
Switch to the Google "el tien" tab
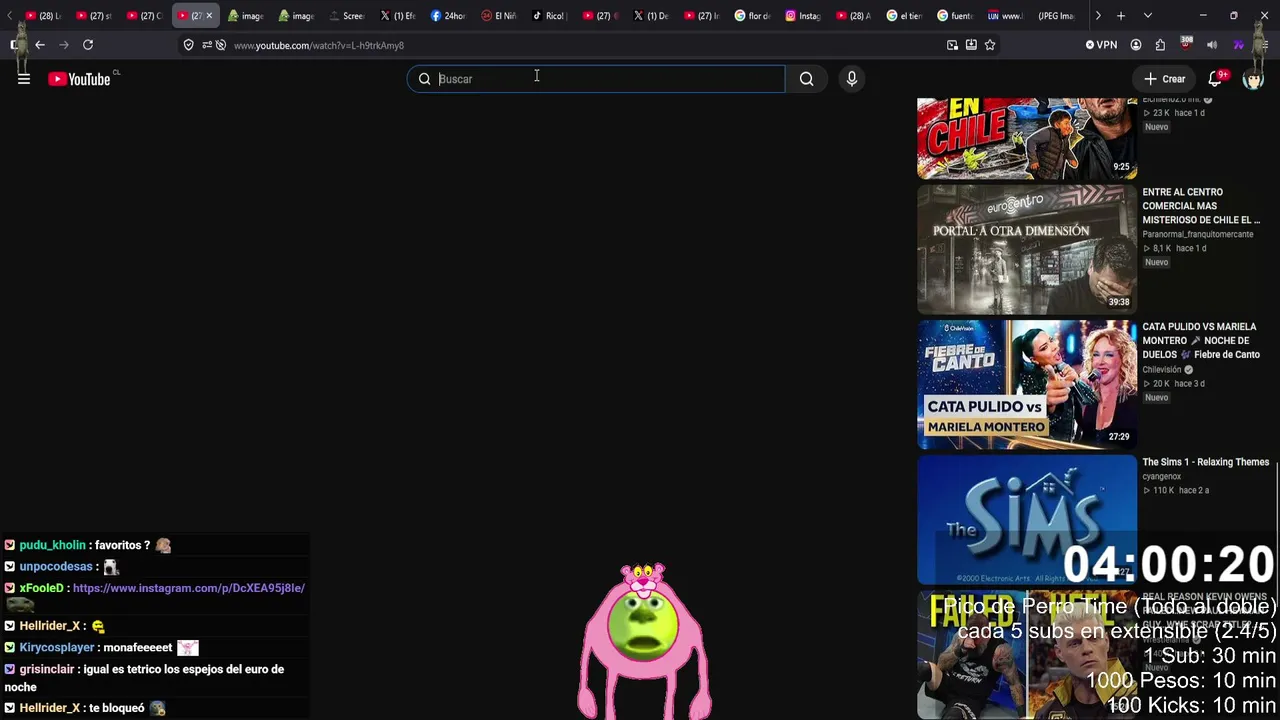(x=904, y=16)
